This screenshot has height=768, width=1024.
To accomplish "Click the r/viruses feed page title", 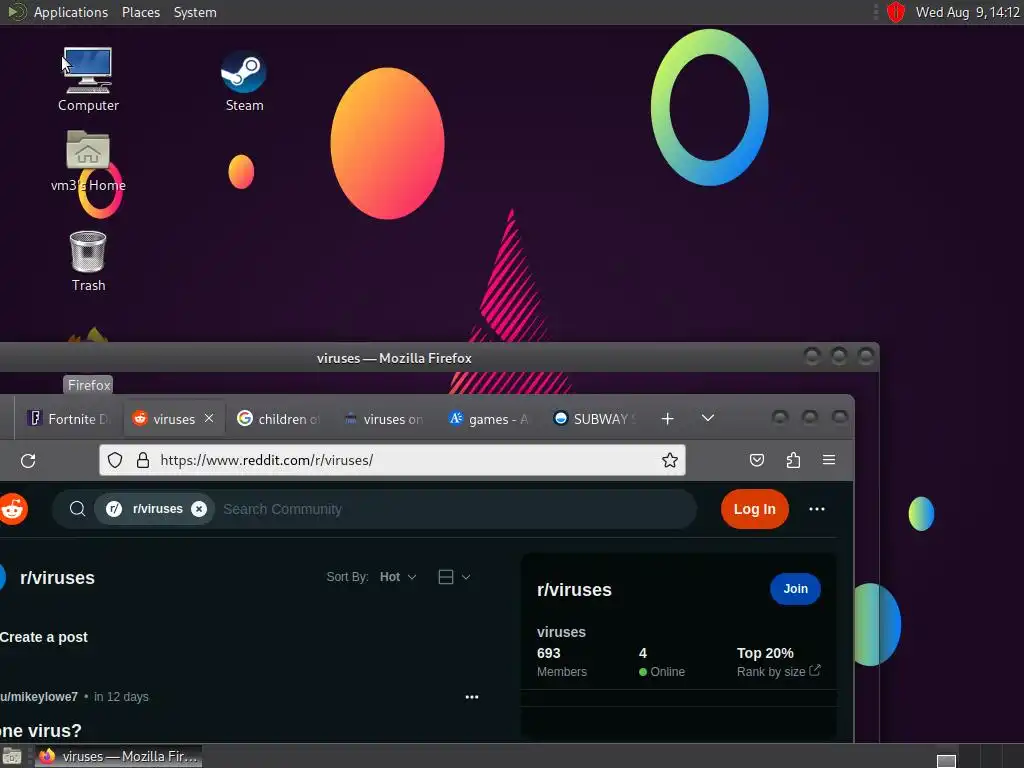I will tap(57, 578).
